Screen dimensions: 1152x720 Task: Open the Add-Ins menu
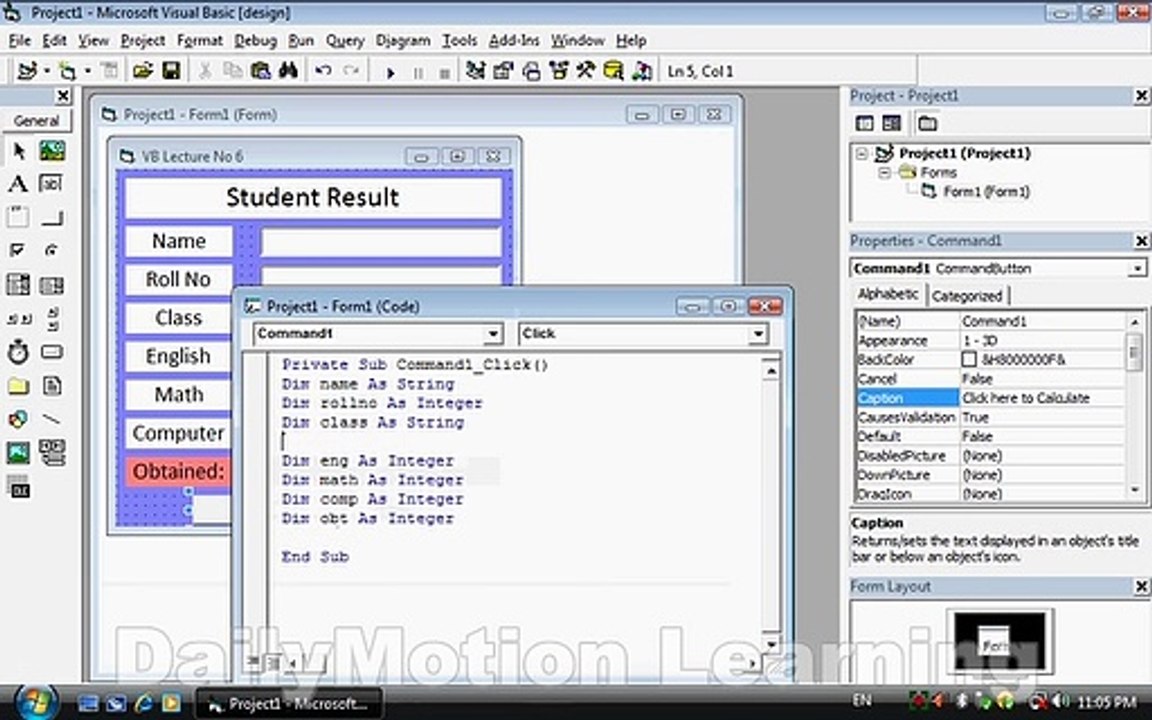514,40
